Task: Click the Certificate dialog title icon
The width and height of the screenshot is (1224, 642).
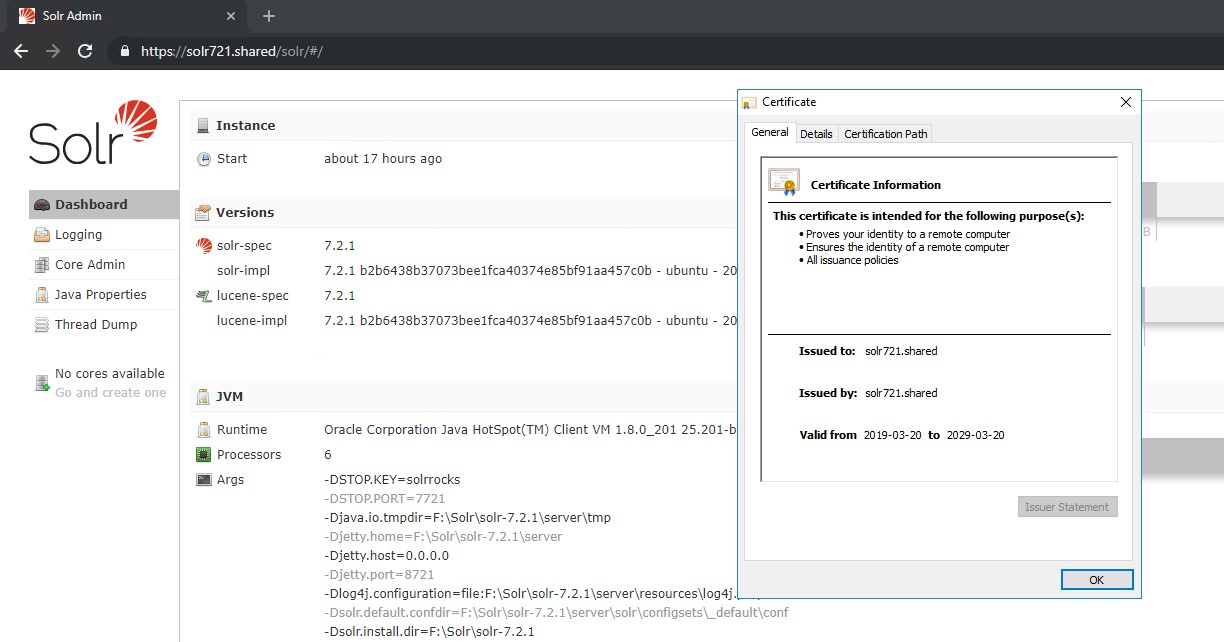Action: (x=749, y=102)
